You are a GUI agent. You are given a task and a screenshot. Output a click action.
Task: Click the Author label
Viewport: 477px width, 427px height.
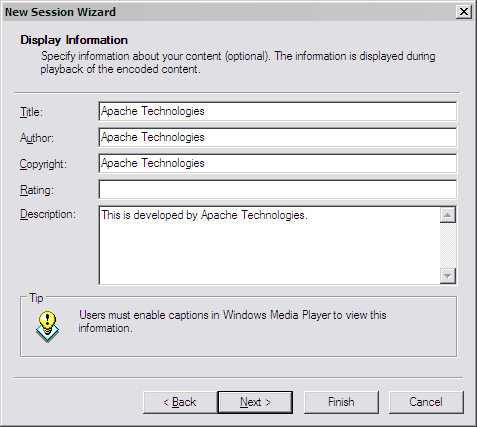(x=37, y=138)
